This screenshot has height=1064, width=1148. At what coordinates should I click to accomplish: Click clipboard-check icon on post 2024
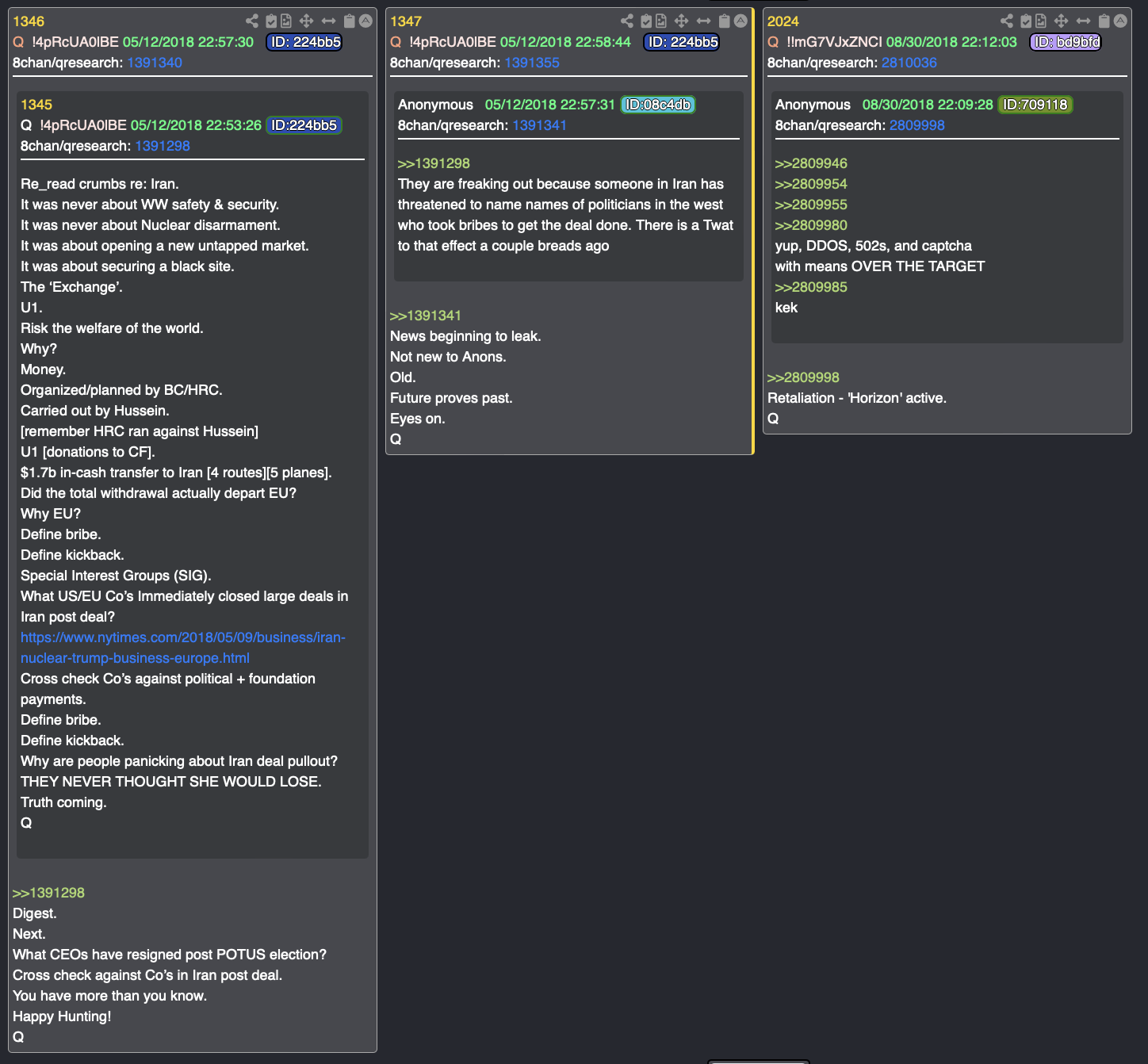coord(1026,21)
